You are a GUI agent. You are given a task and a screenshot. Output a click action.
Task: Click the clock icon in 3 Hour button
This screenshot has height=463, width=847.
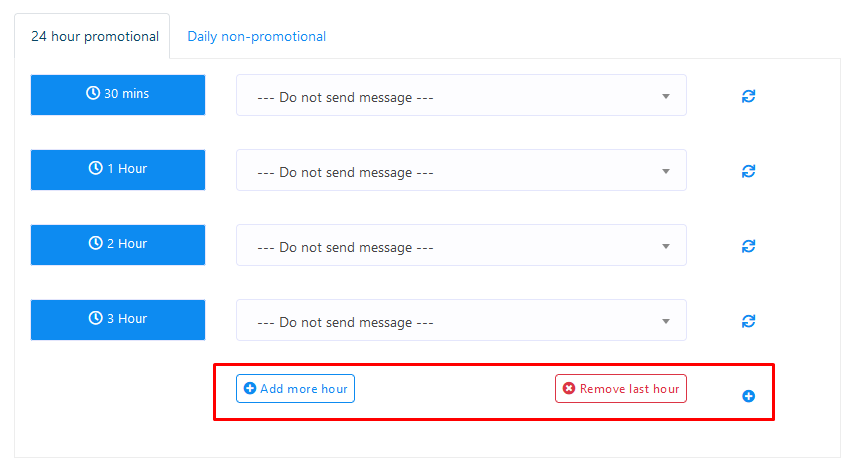(x=96, y=318)
